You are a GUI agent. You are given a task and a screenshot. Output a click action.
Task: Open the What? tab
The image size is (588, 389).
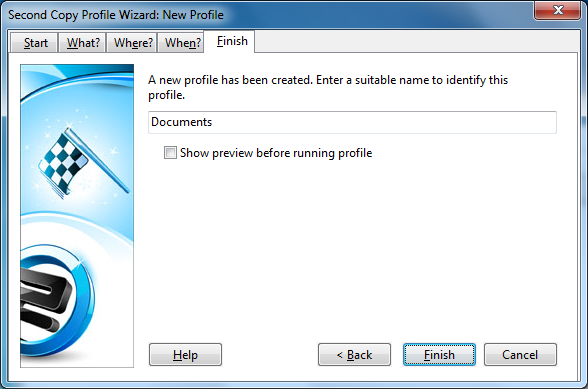83,43
